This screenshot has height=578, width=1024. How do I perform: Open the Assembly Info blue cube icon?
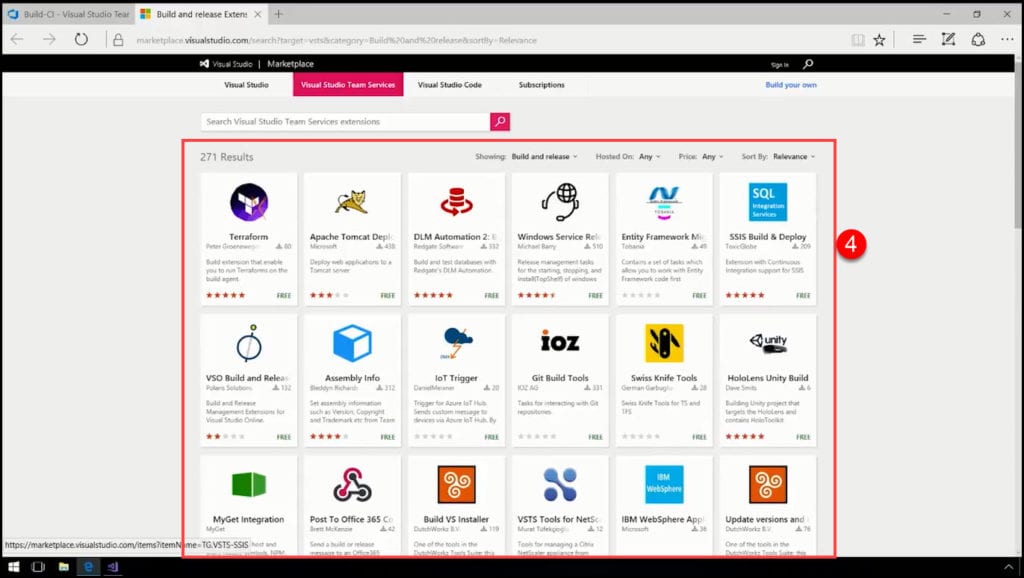pyautogui.click(x=352, y=343)
